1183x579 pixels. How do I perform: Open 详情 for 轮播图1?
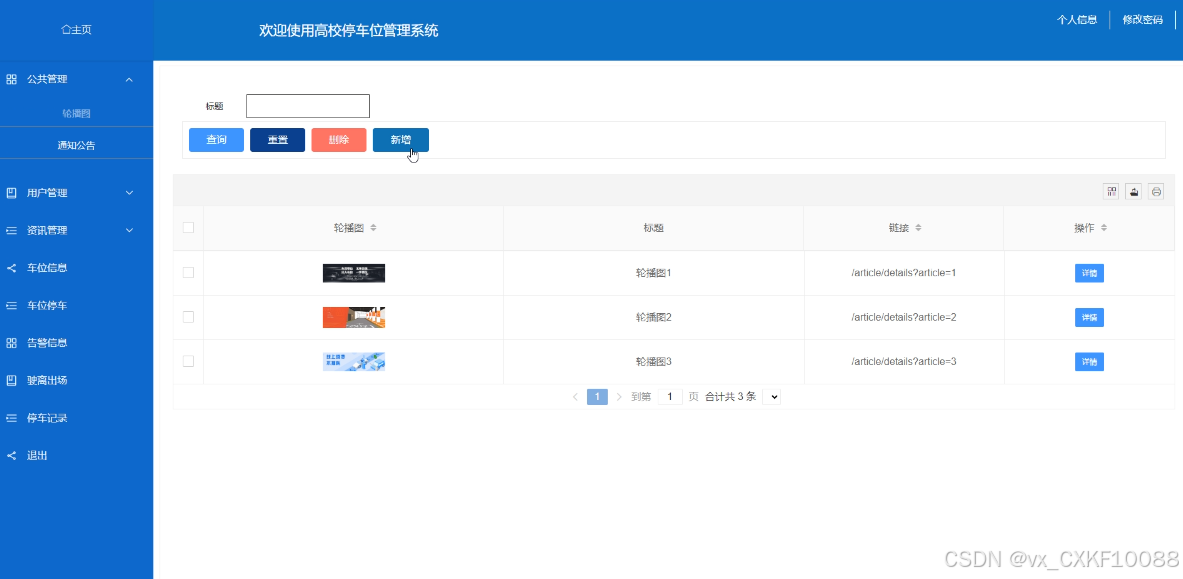point(1089,273)
